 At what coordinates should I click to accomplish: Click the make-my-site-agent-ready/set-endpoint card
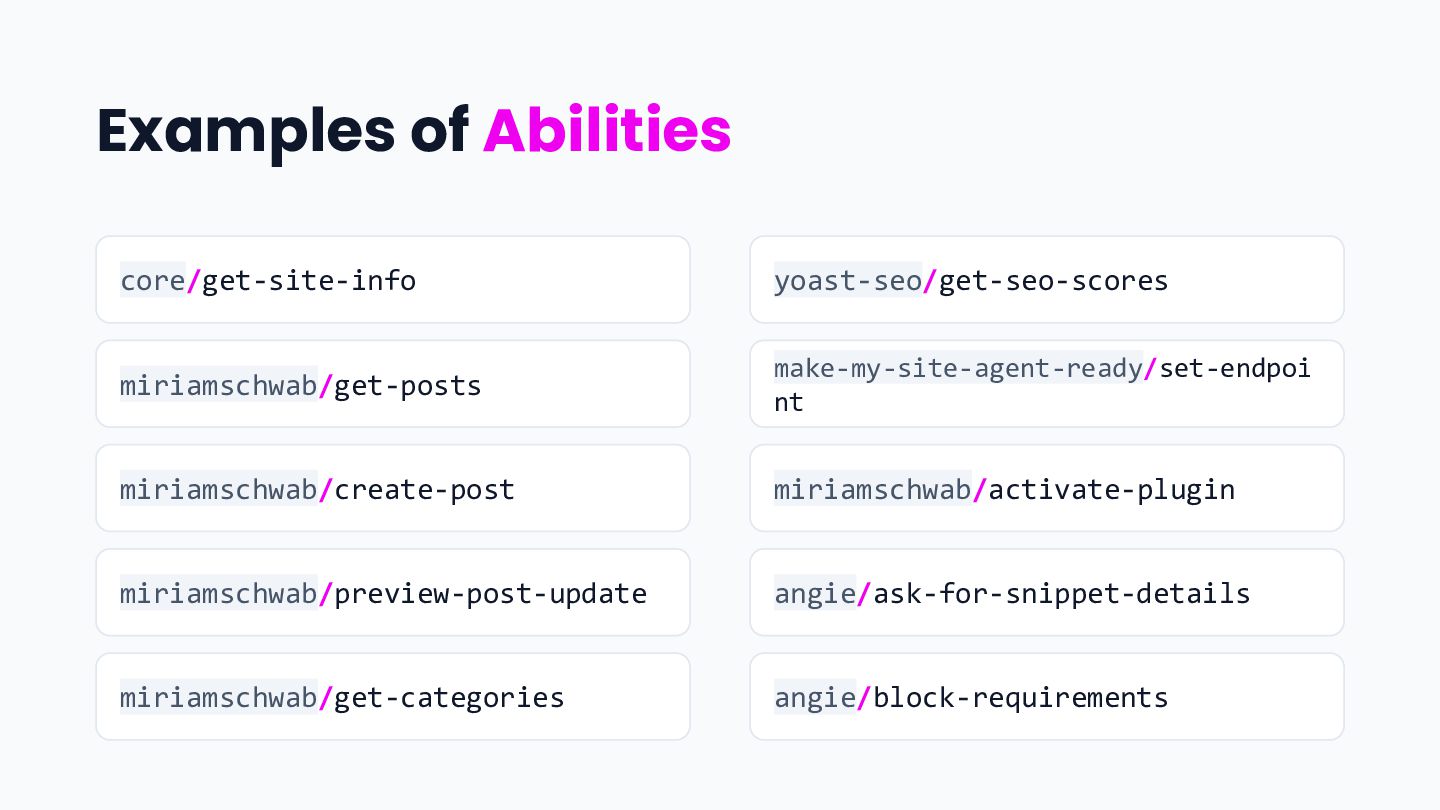(x=1047, y=384)
